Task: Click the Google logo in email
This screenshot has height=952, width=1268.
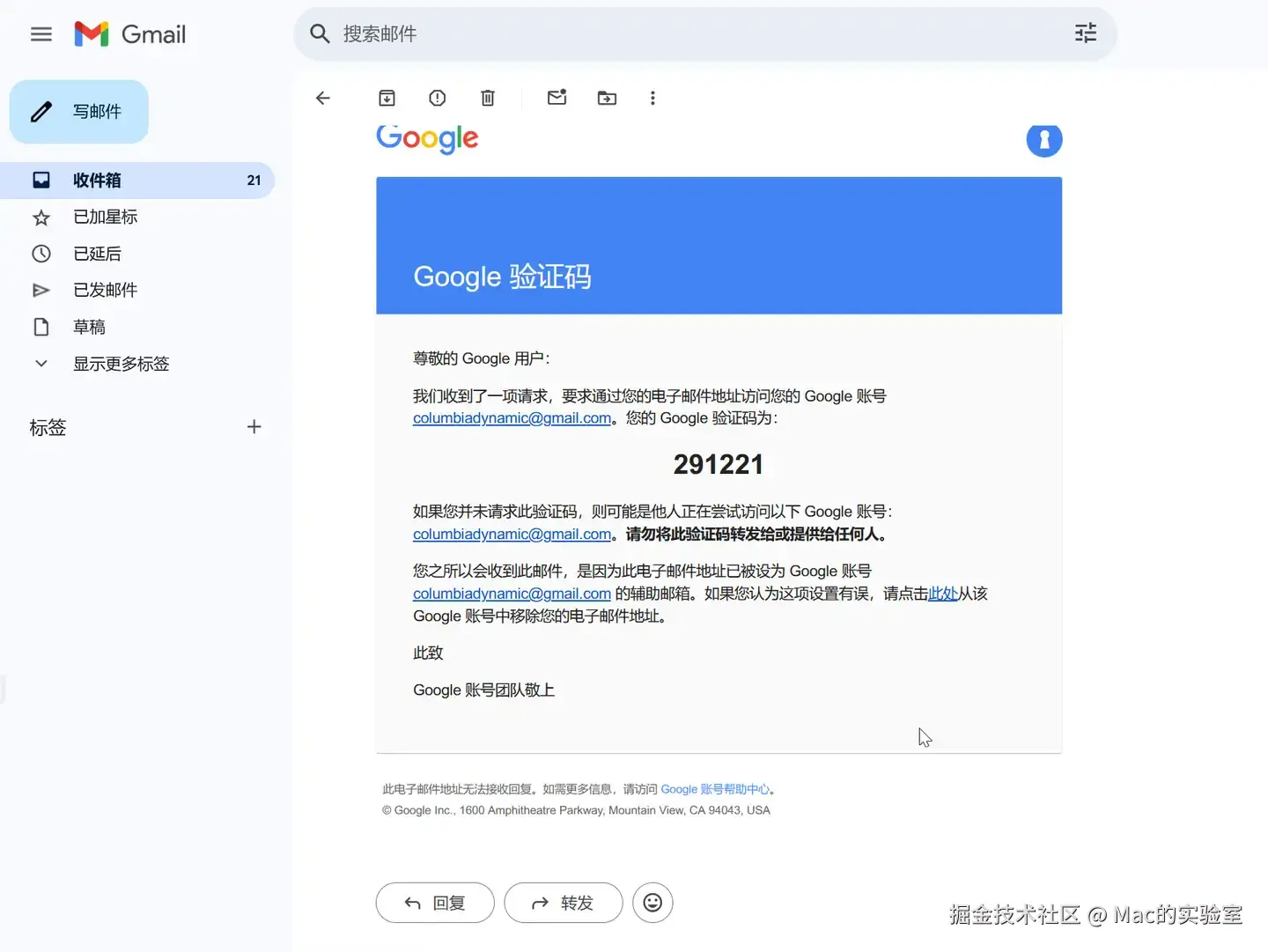Action: coord(427,138)
